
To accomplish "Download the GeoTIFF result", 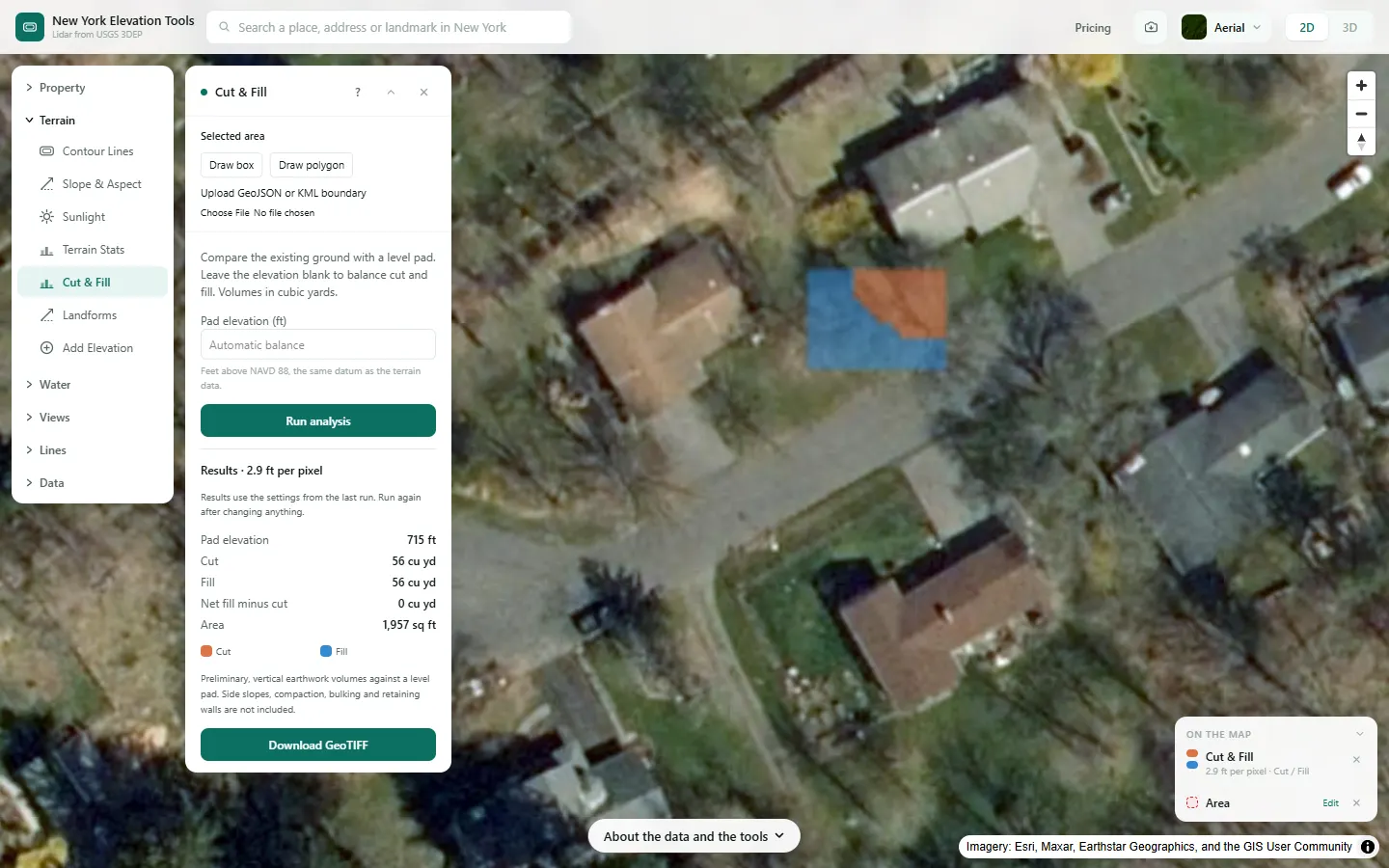I will [x=318, y=746].
